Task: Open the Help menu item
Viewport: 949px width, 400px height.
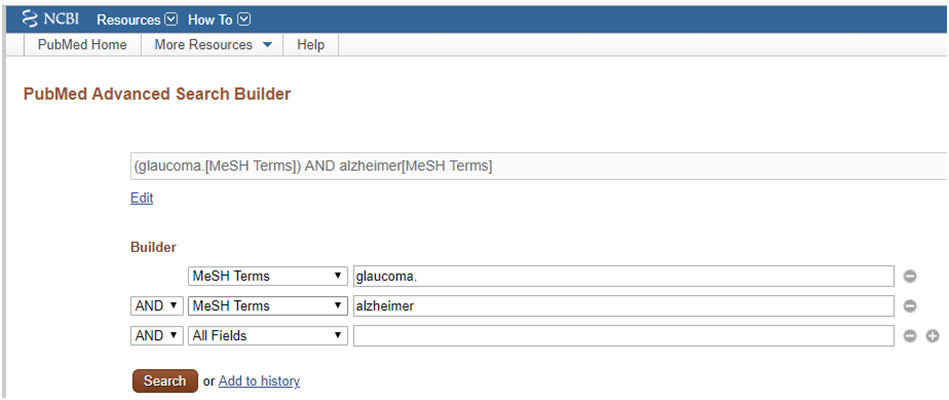Action: (310, 45)
